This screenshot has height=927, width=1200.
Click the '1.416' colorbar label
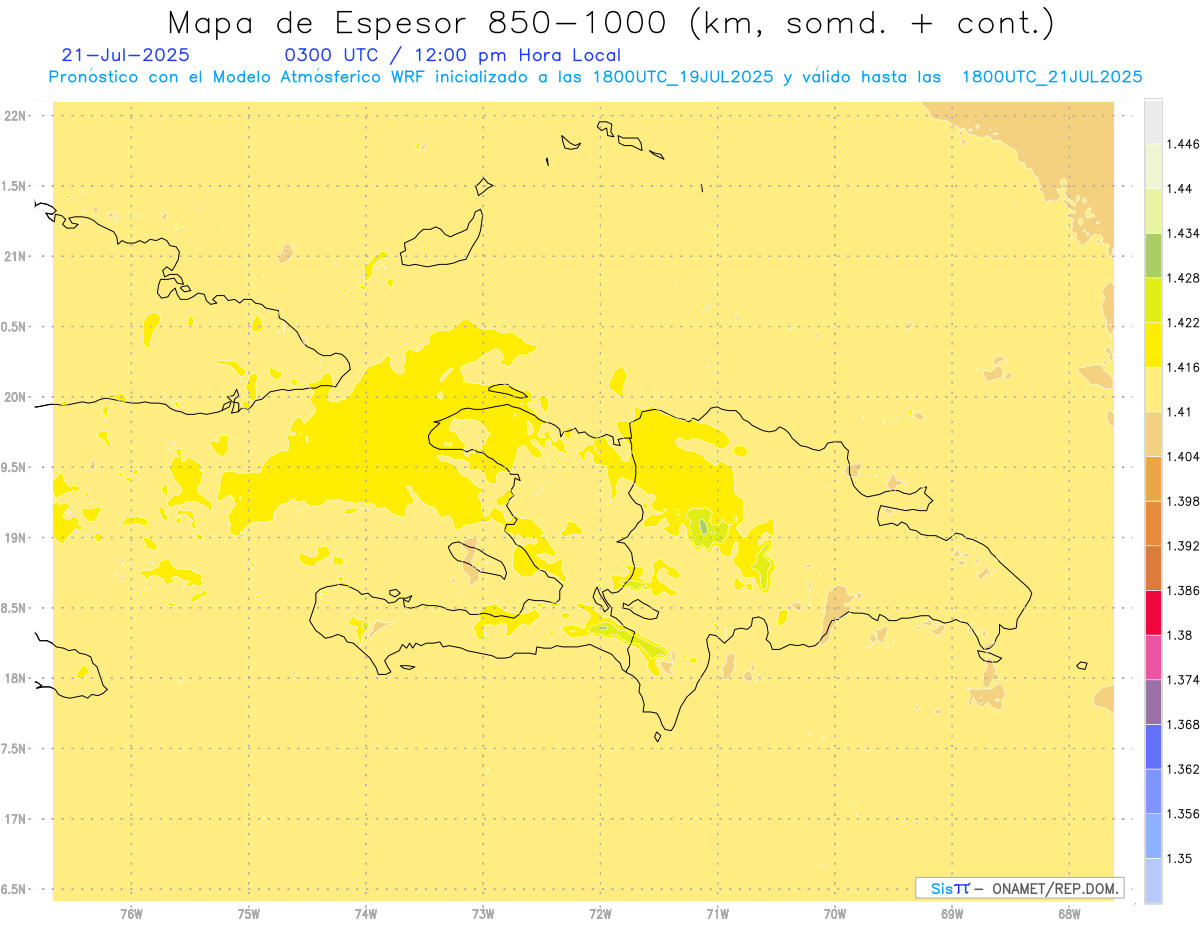click(x=1183, y=367)
